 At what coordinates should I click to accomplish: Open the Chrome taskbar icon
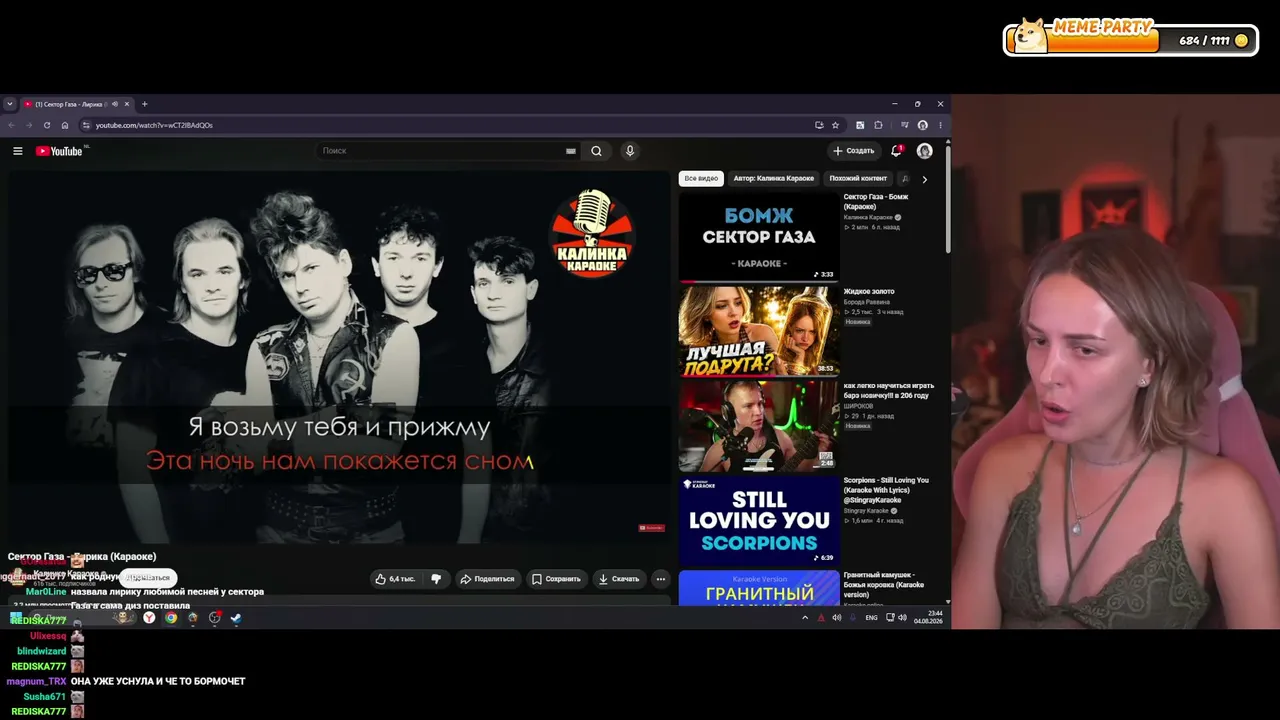click(171, 618)
